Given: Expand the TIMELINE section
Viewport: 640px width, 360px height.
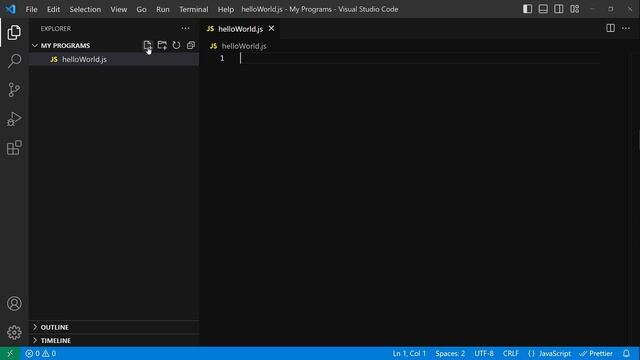Looking at the screenshot, I should pyautogui.click(x=35, y=340).
